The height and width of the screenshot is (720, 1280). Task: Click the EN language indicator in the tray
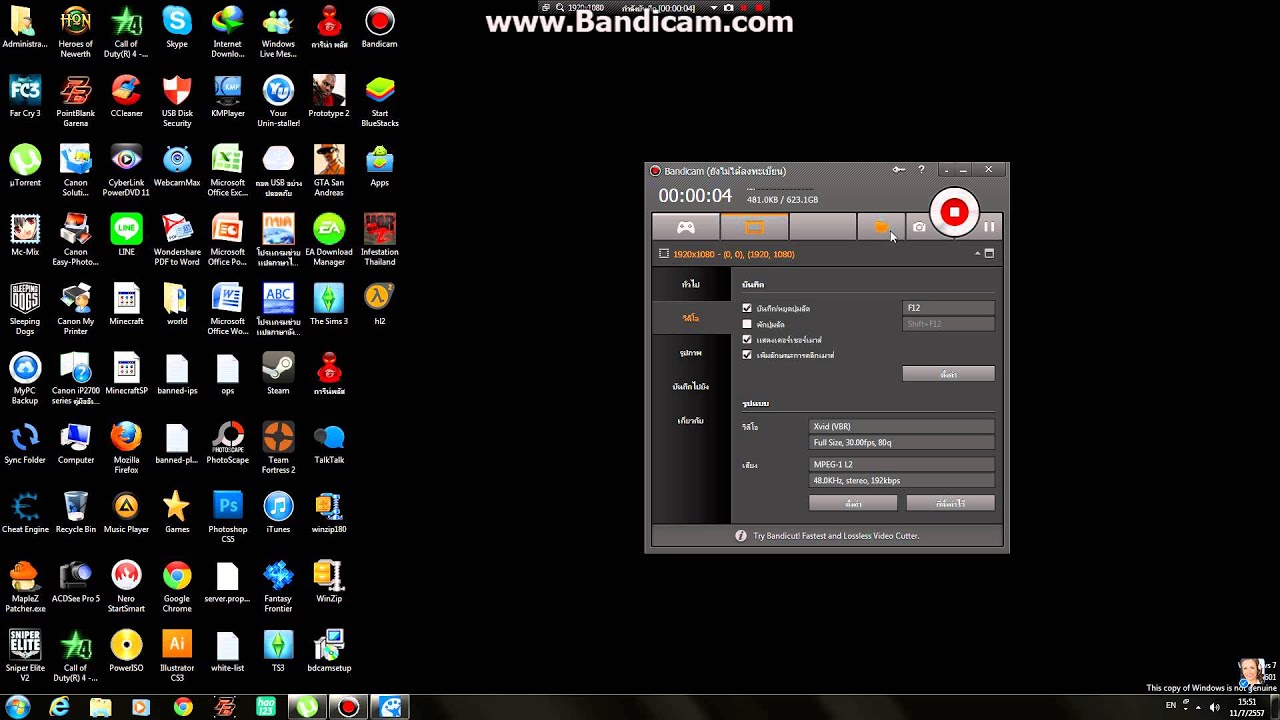1171,706
